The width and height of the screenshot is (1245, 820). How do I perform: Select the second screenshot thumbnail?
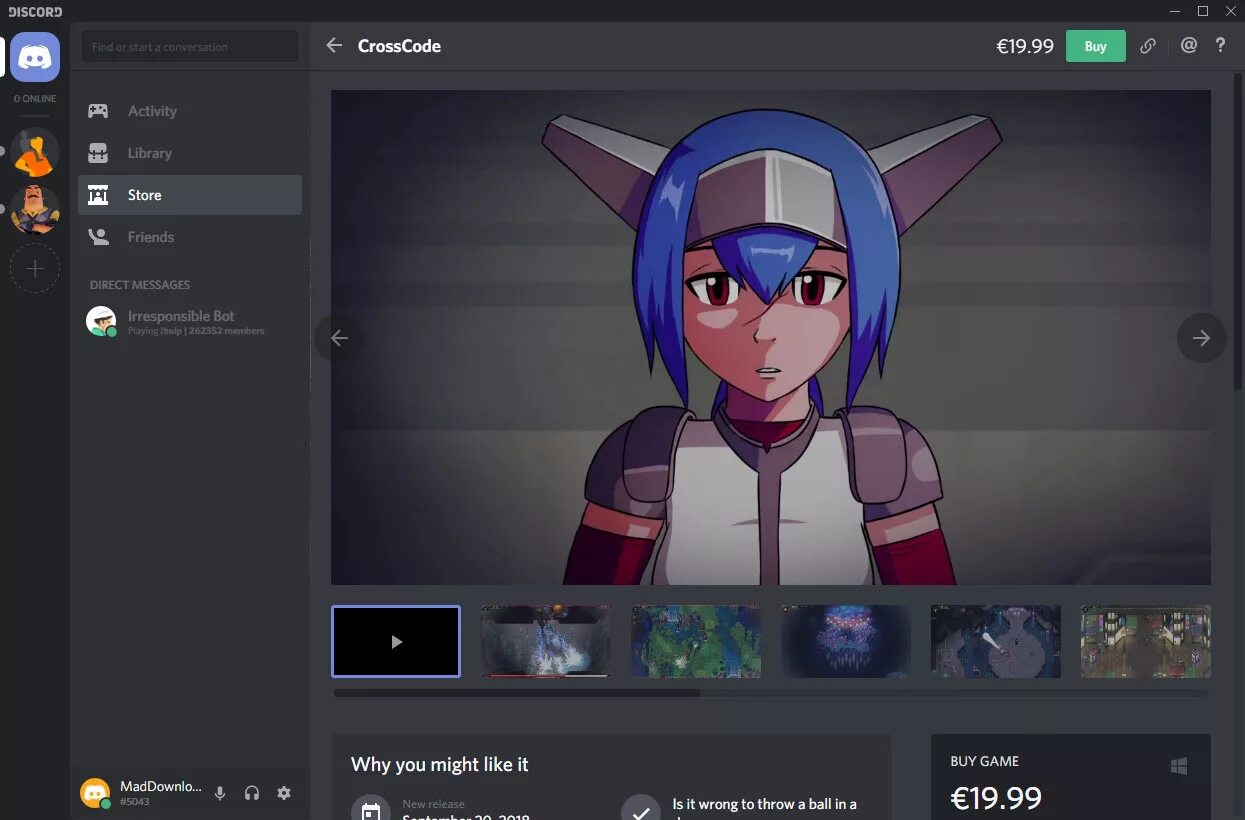coord(546,641)
